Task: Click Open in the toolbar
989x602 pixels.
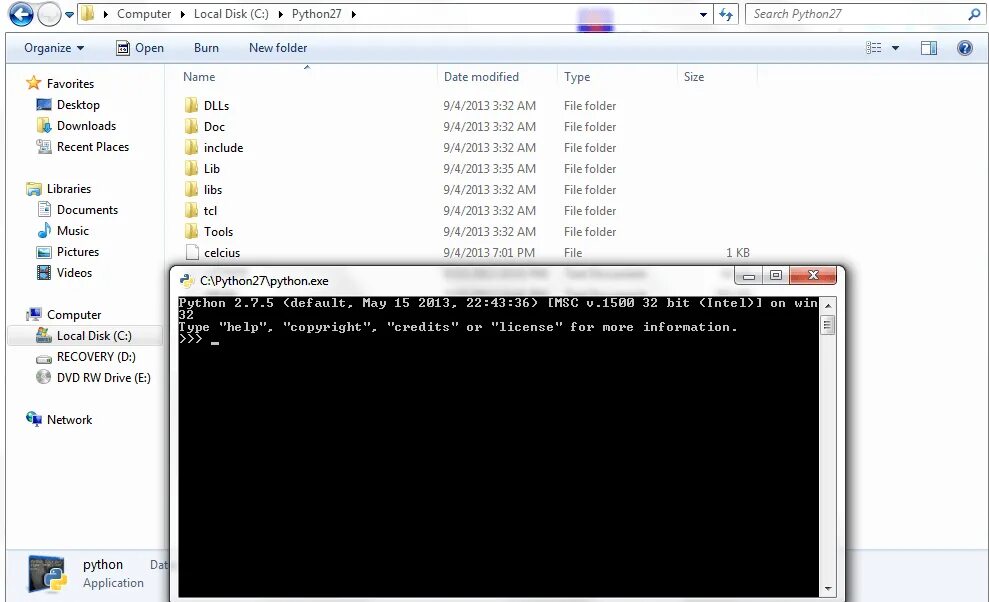Action: [x=140, y=48]
